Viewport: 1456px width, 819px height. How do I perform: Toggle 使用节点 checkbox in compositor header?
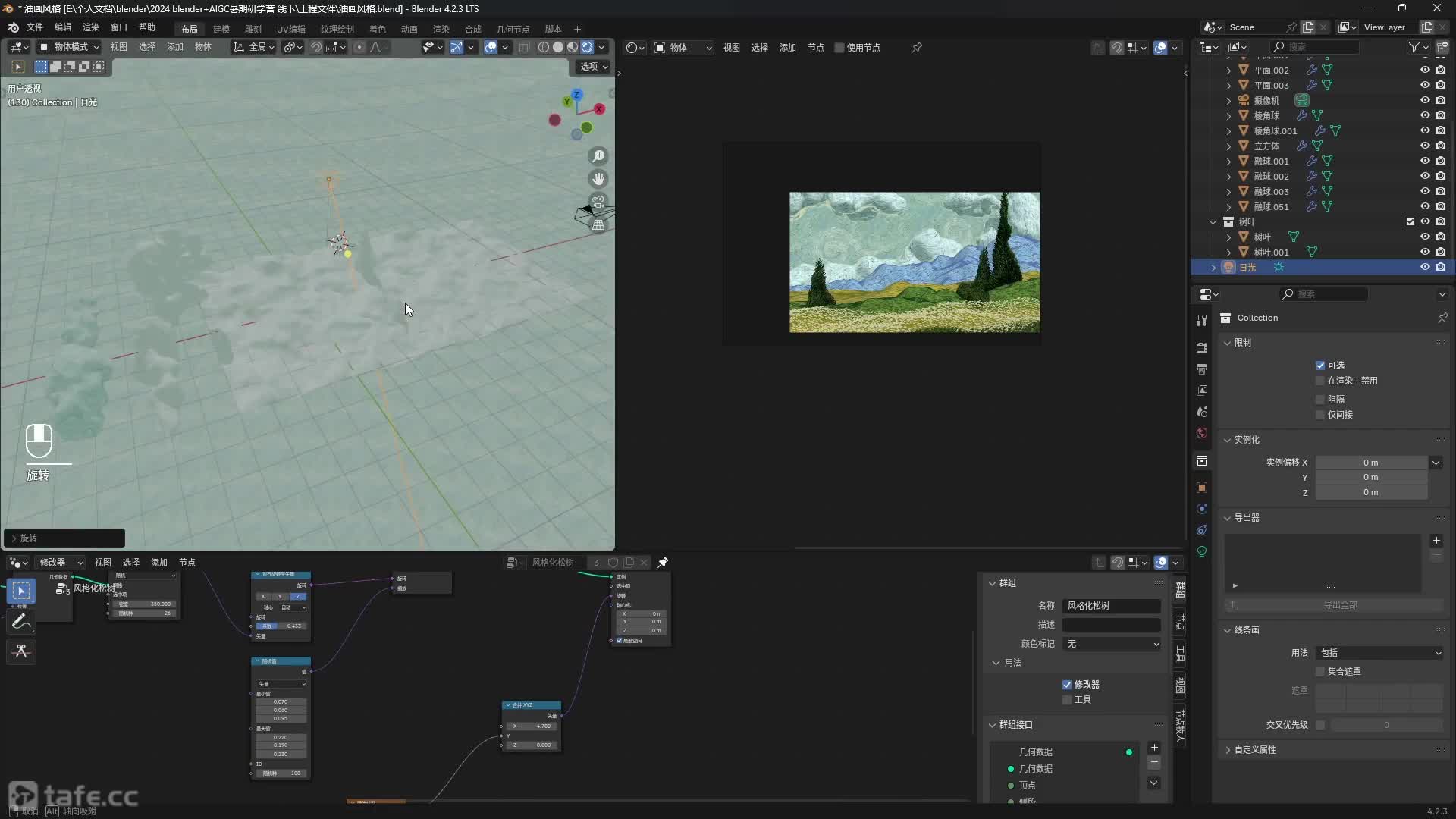coord(839,48)
